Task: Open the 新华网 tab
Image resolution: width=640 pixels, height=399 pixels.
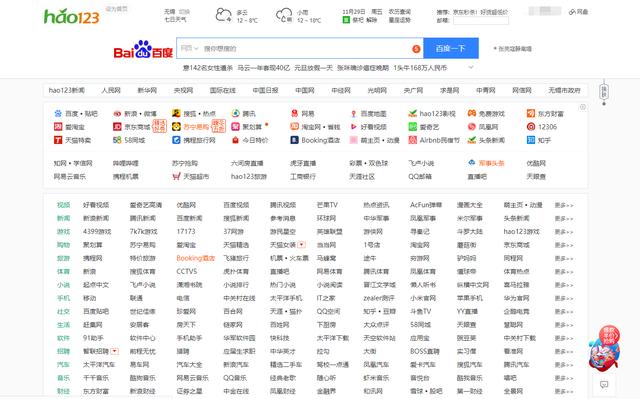Action: (147, 90)
